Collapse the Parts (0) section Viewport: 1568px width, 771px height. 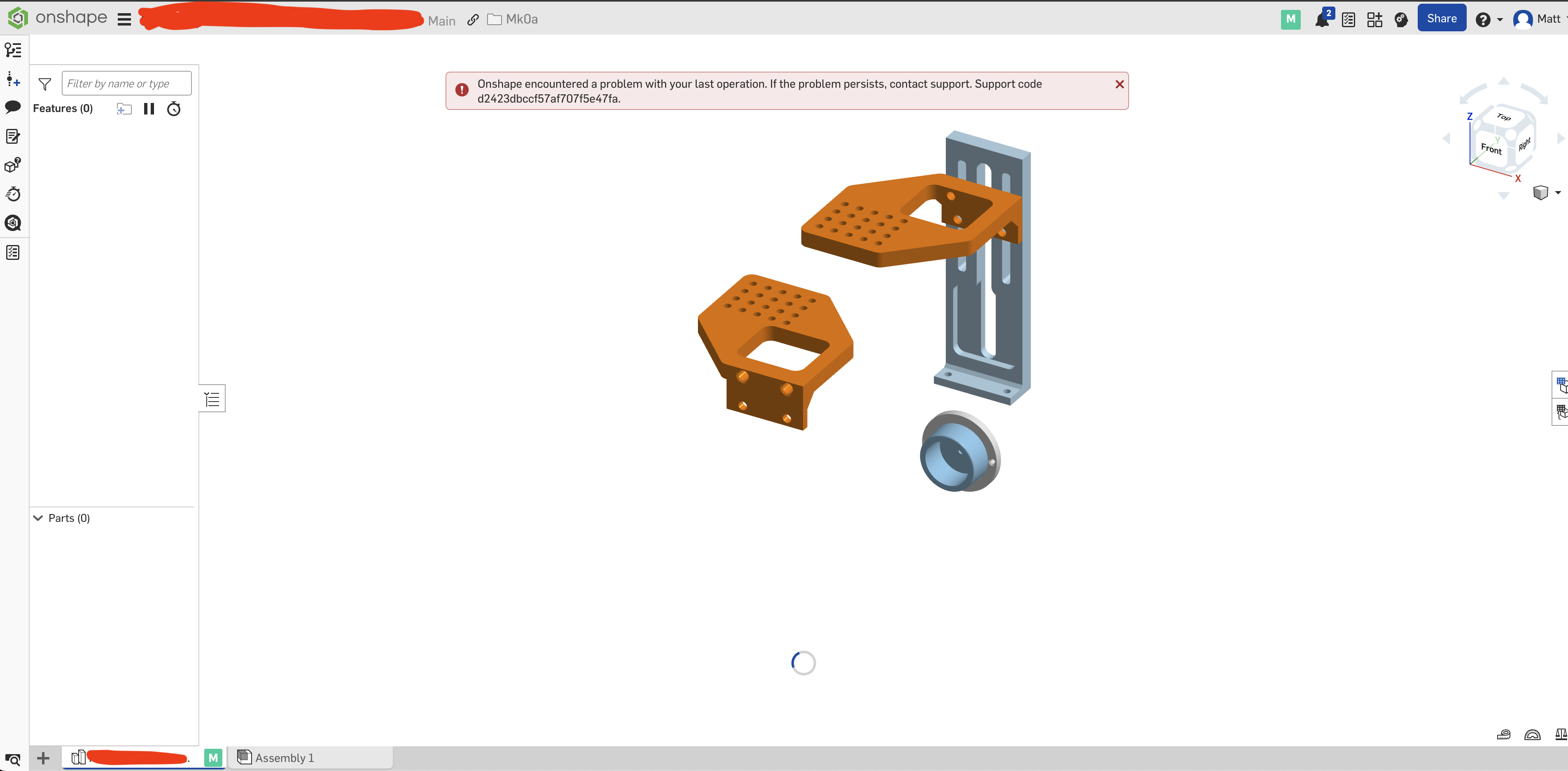tap(38, 518)
